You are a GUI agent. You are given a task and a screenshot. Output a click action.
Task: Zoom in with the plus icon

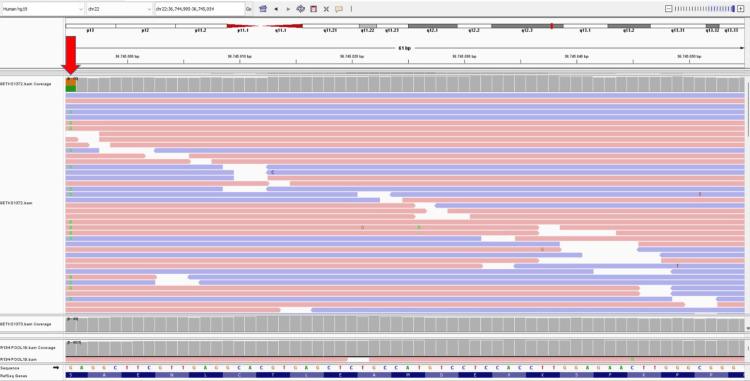coord(740,9)
